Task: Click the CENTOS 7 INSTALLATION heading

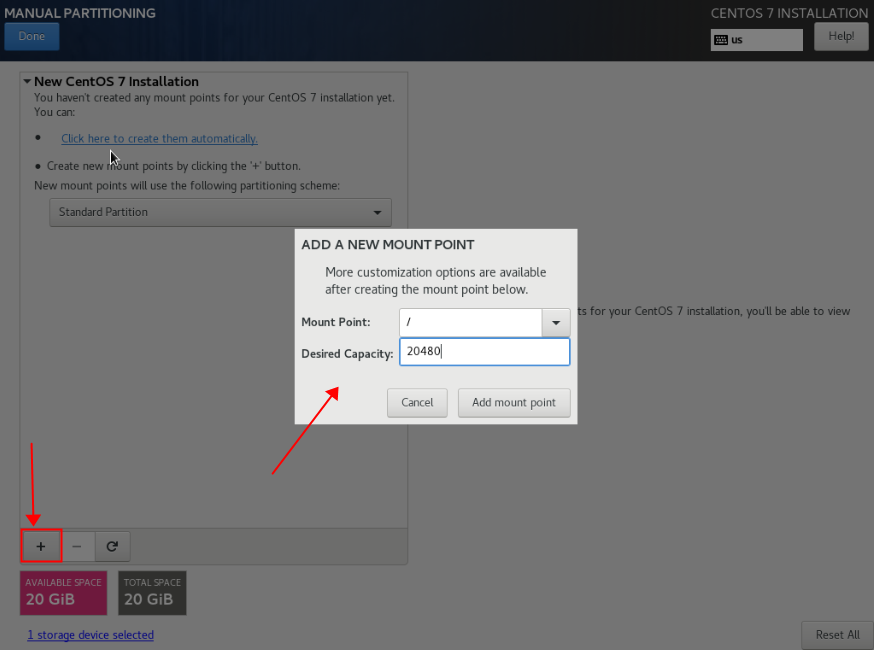Action: click(x=789, y=13)
